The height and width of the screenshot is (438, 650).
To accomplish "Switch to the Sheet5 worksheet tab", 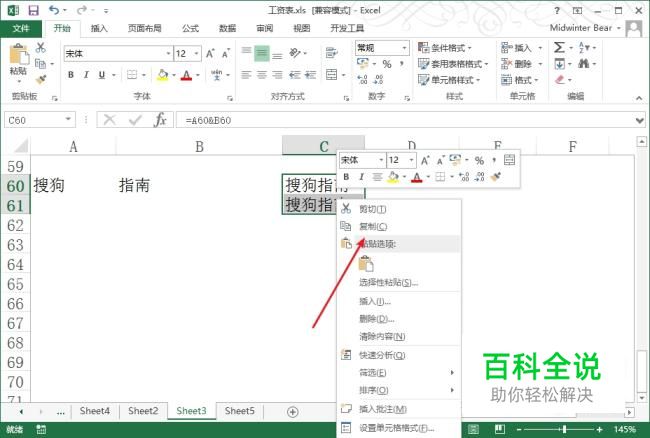I will [240, 411].
